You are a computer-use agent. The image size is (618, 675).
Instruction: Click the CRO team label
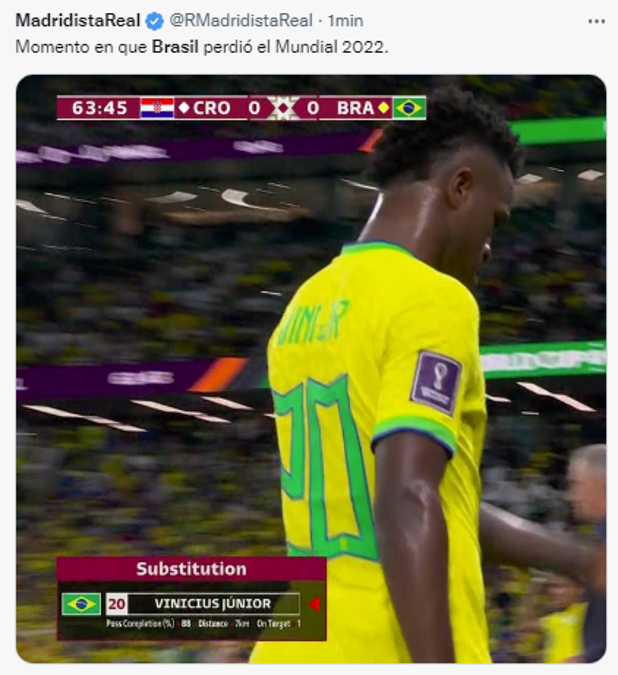pos(212,108)
